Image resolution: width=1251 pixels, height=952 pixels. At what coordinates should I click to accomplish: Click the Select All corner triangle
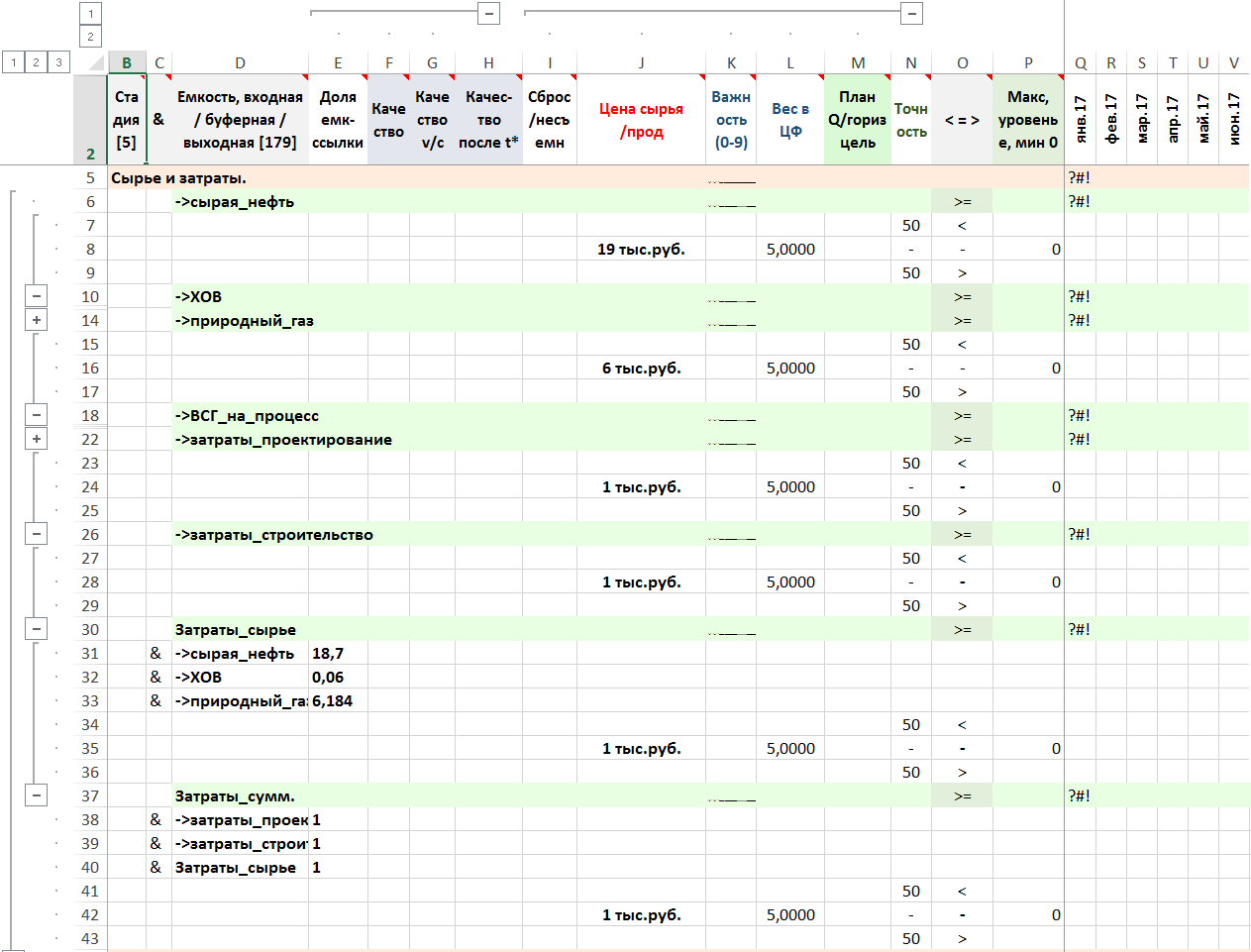[x=95, y=63]
